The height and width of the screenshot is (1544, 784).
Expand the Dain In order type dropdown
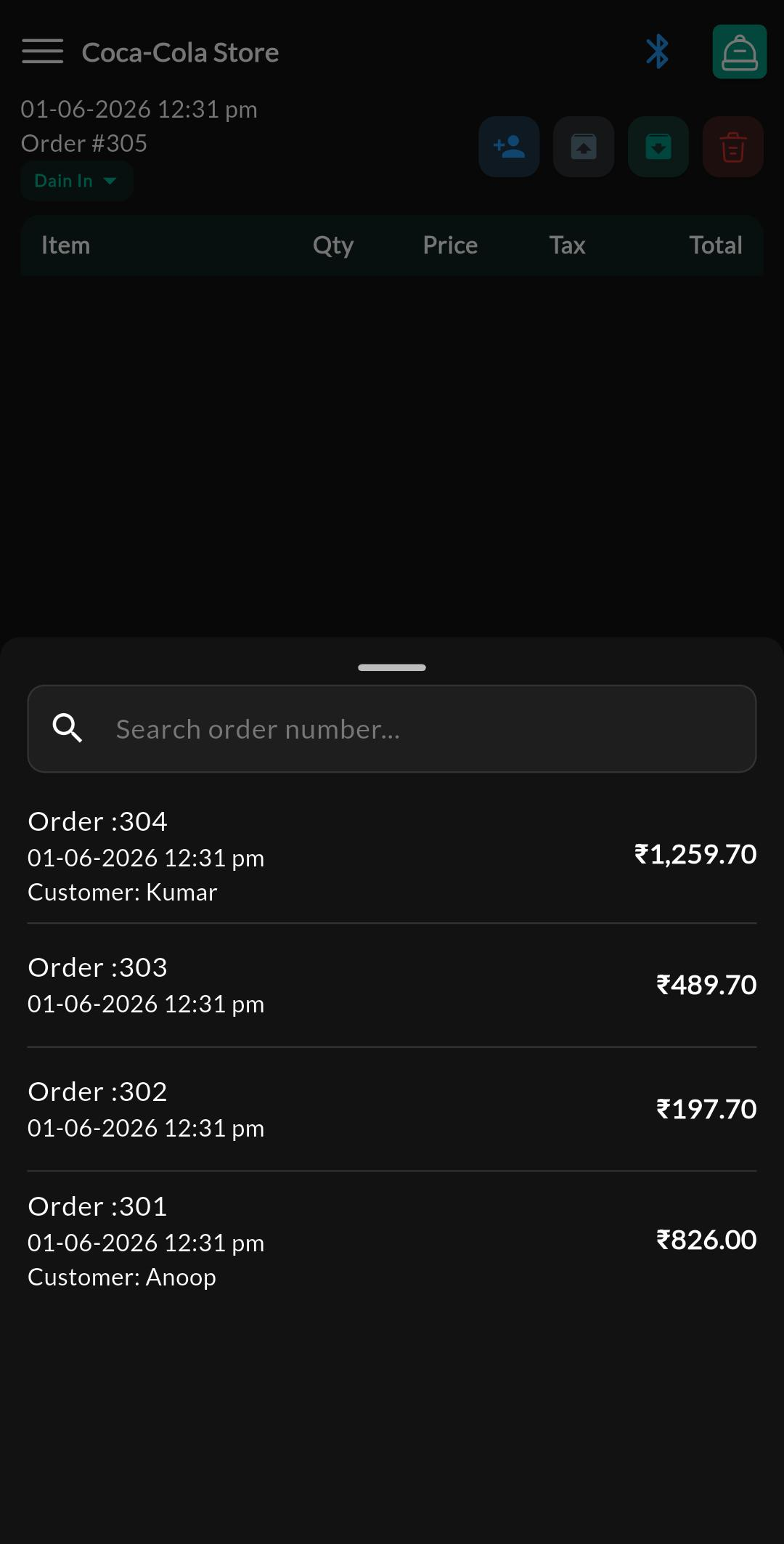(76, 181)
